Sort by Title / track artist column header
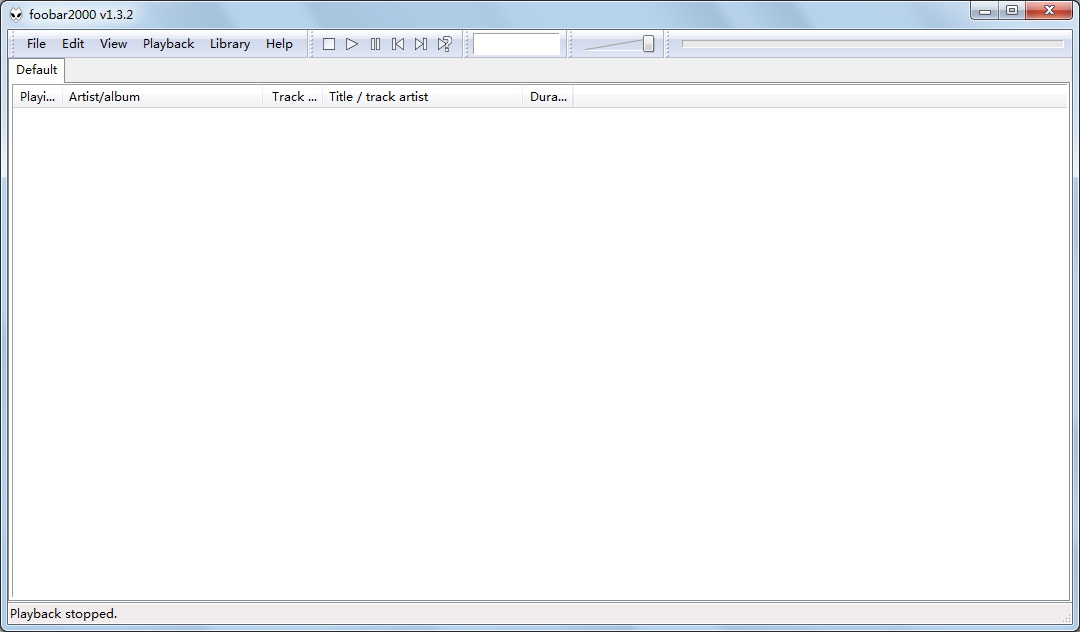The height and width of the screenshot is (632, 1080). 422,97
